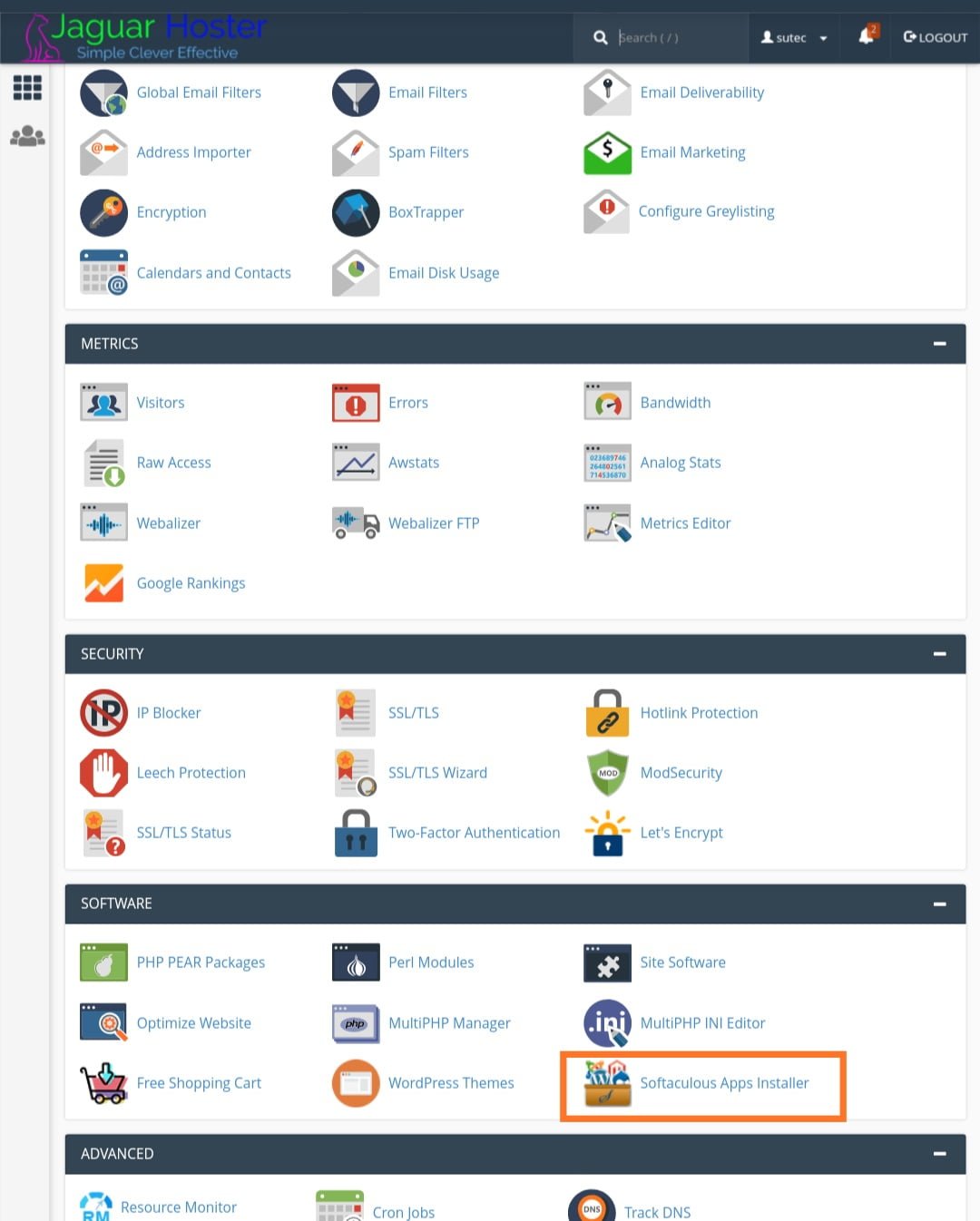Click the BoxTrapper icon

click(356, 212)
